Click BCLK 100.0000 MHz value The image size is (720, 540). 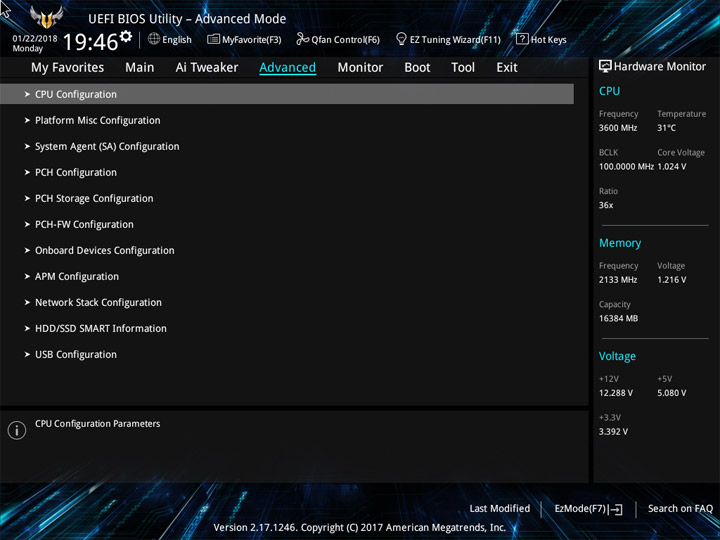point(626,166)
